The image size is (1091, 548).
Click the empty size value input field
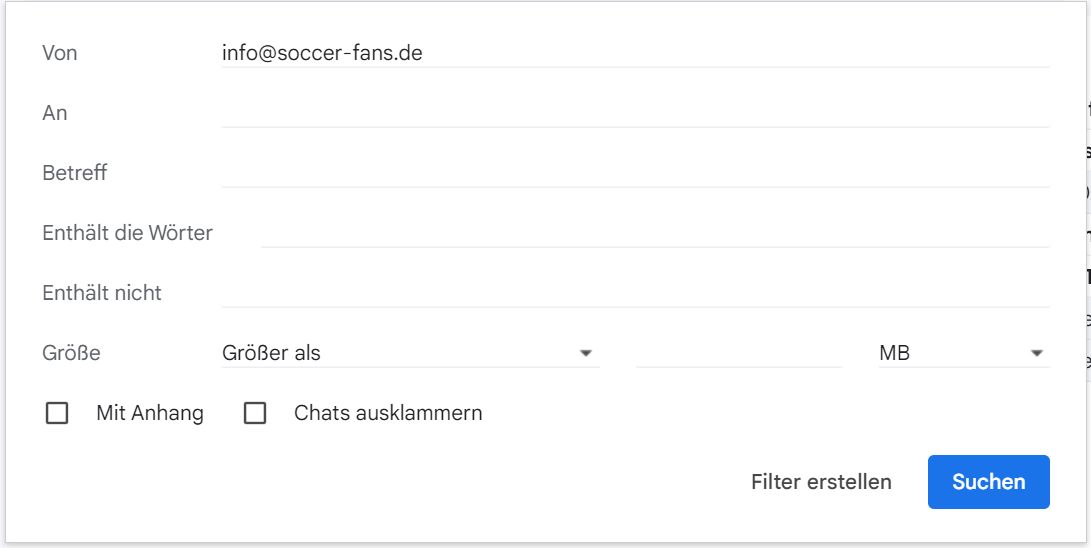pos(738,353)
